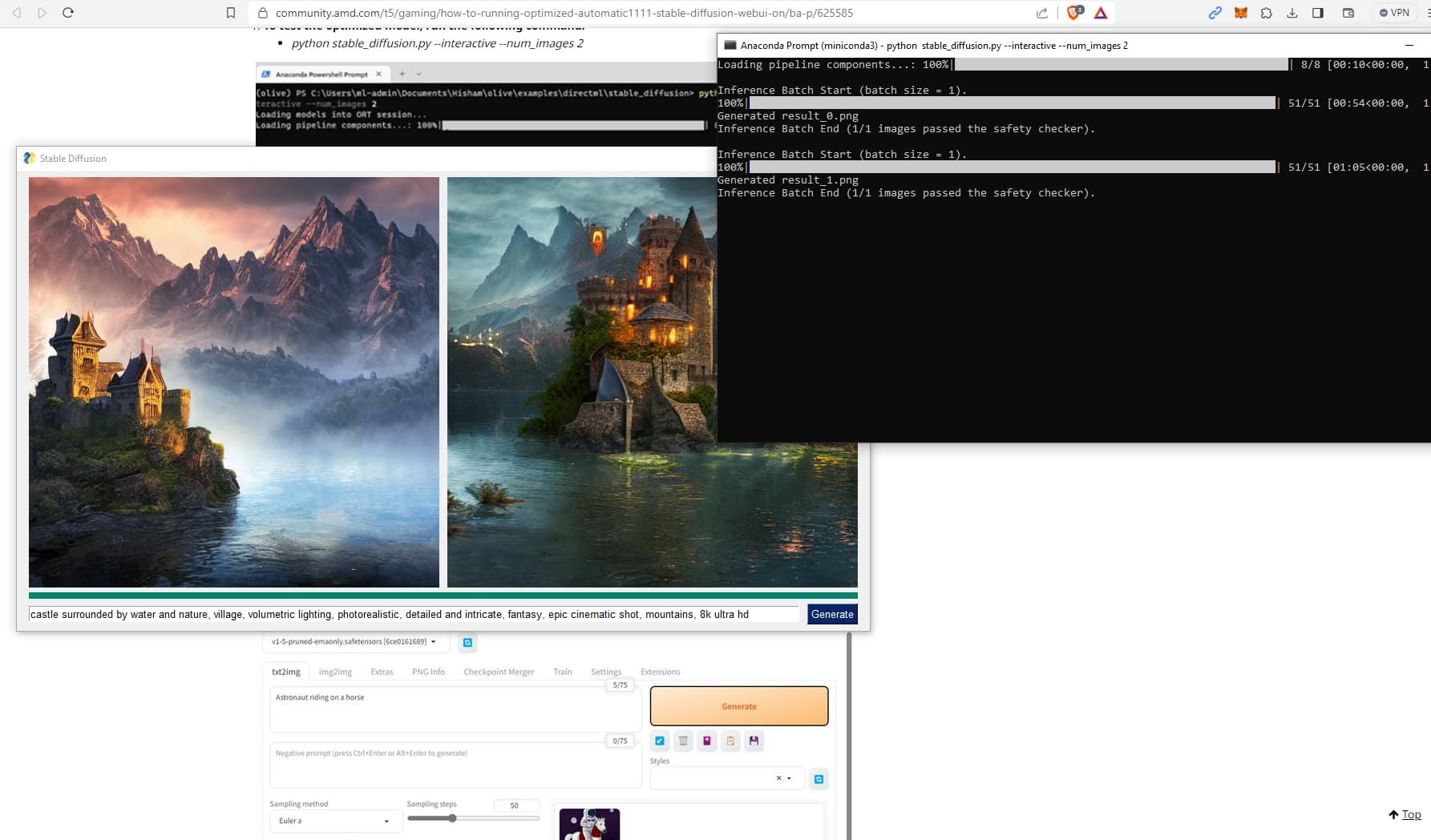Viewport: 1431px width, 840px height.
Task: Click the clipboard apply styles icon
Action: point(730,741)
